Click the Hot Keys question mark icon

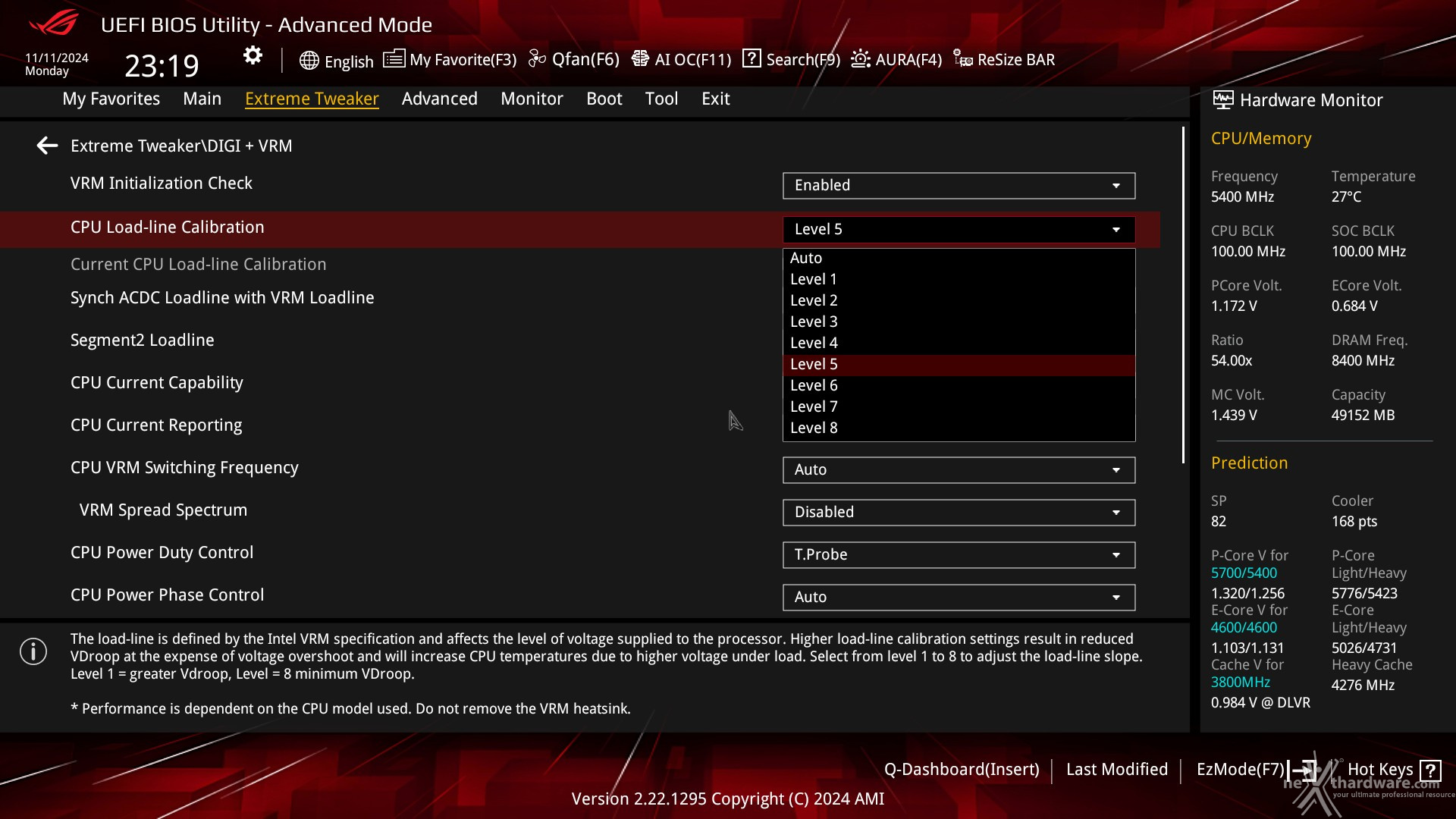(1431, 770)
